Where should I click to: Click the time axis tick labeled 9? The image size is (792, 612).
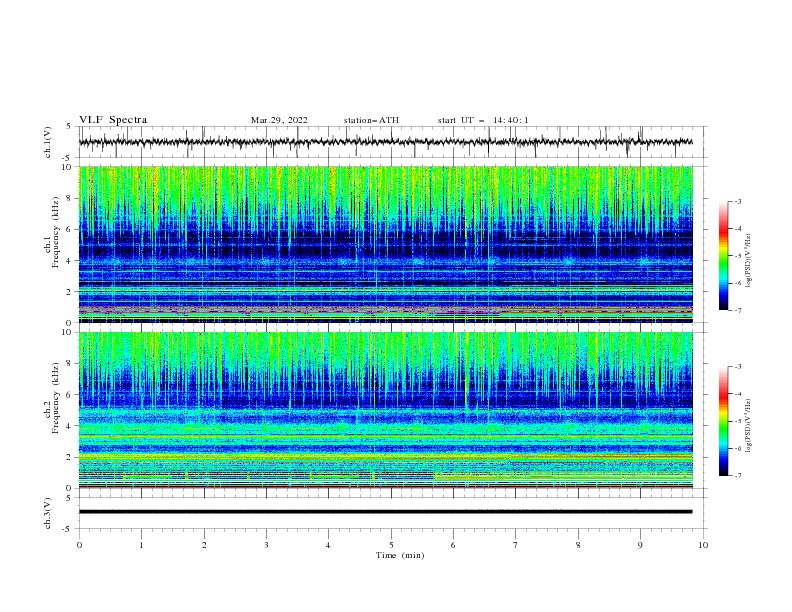(x=640, y=545)
